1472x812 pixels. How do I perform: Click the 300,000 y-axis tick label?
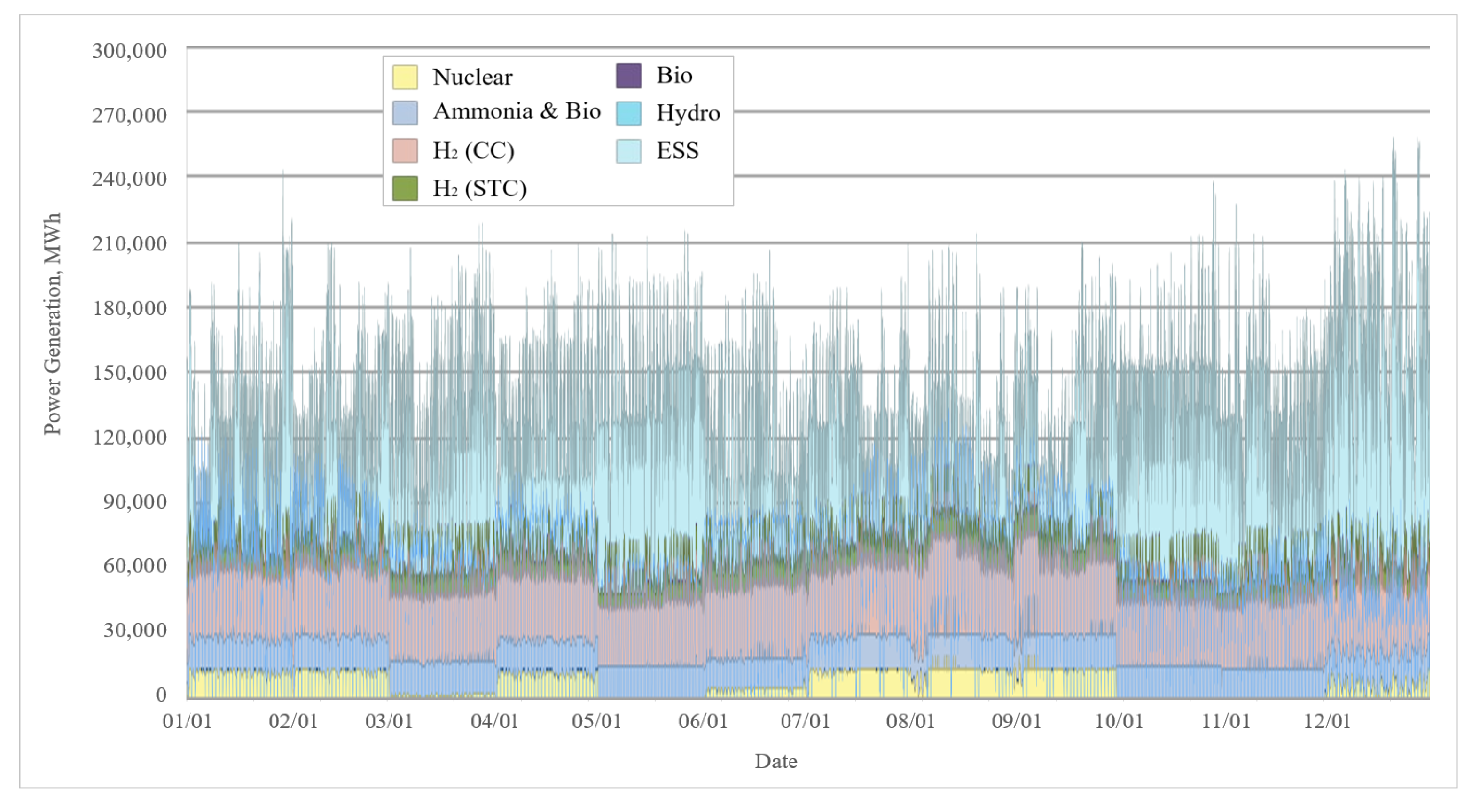point(129,51)
